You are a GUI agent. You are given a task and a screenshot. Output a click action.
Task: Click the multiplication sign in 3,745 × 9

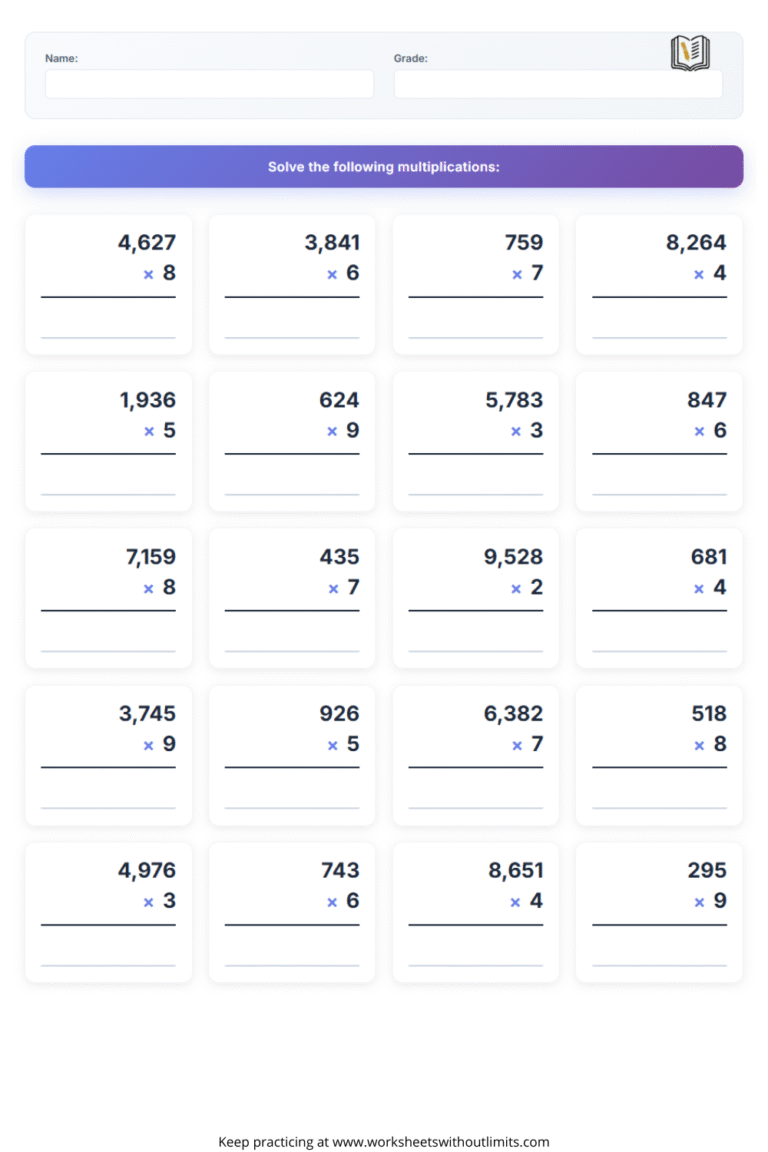tap(148, 746)
